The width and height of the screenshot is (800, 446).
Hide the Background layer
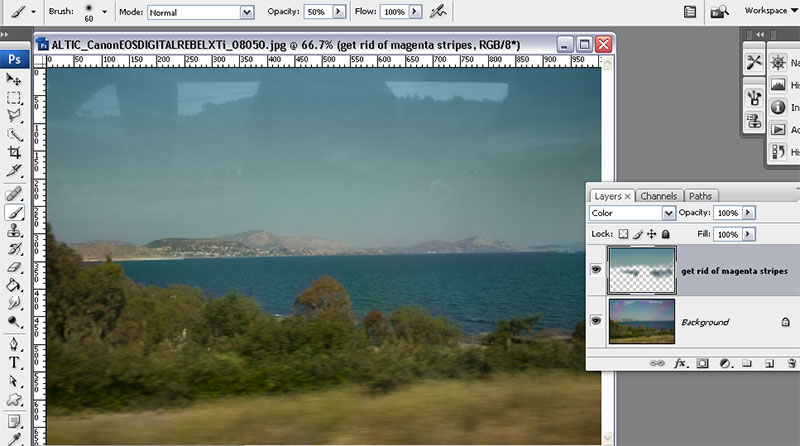(x=596, y=320)
